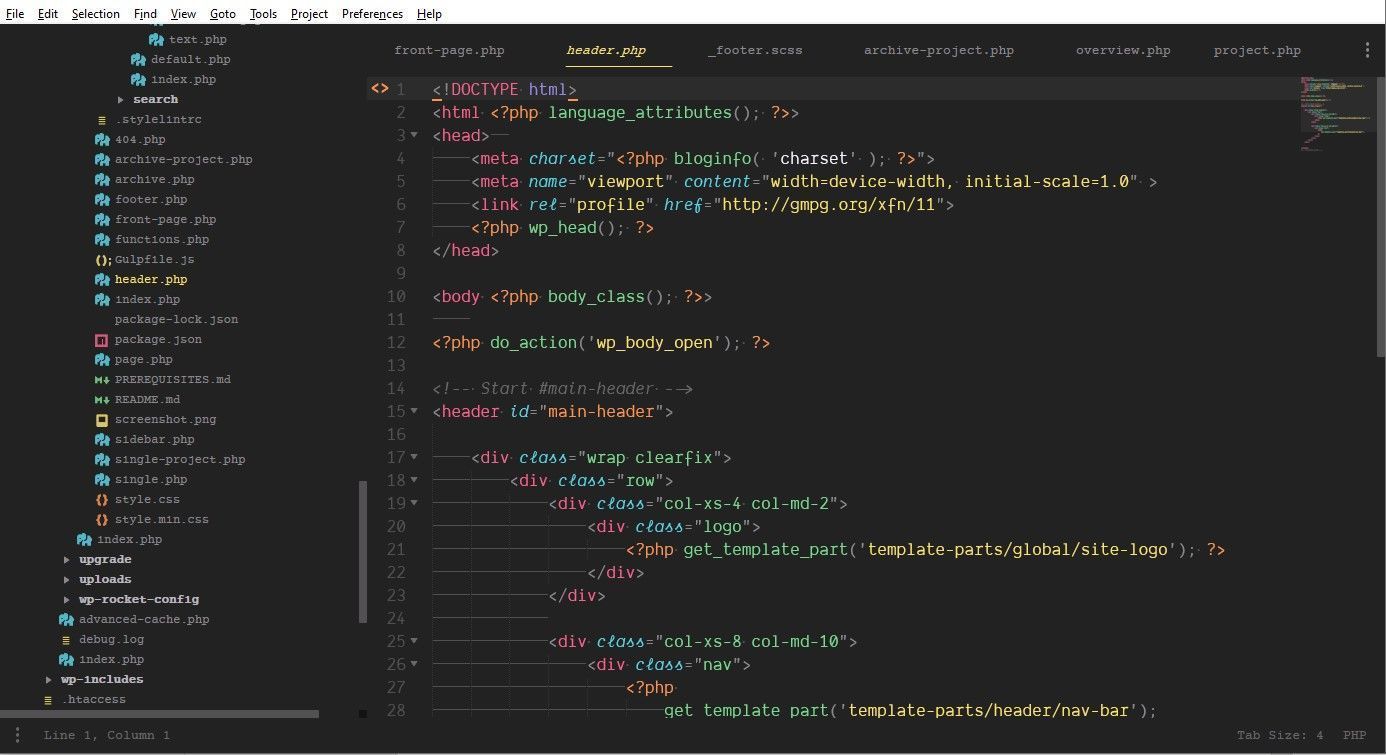This screenshot has height=755, width=1386.
Task: Switch to the front-page.php tab
Action: (x=449, y=50)
